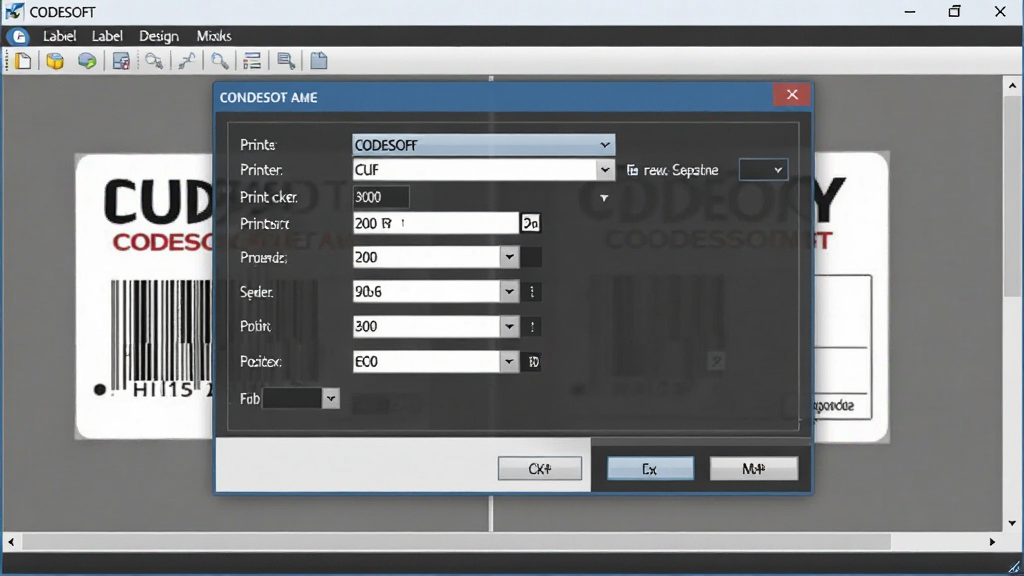This screenshot has height=576, width=1024.
Task: Open the Design menu
Action: 159,36
